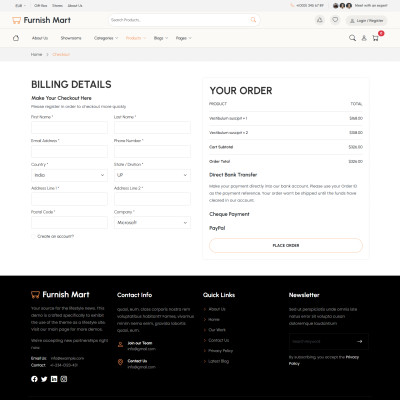400x400 pixels.
Task: Click Gift Box link in top bar
Action: (x=41, y=6)
